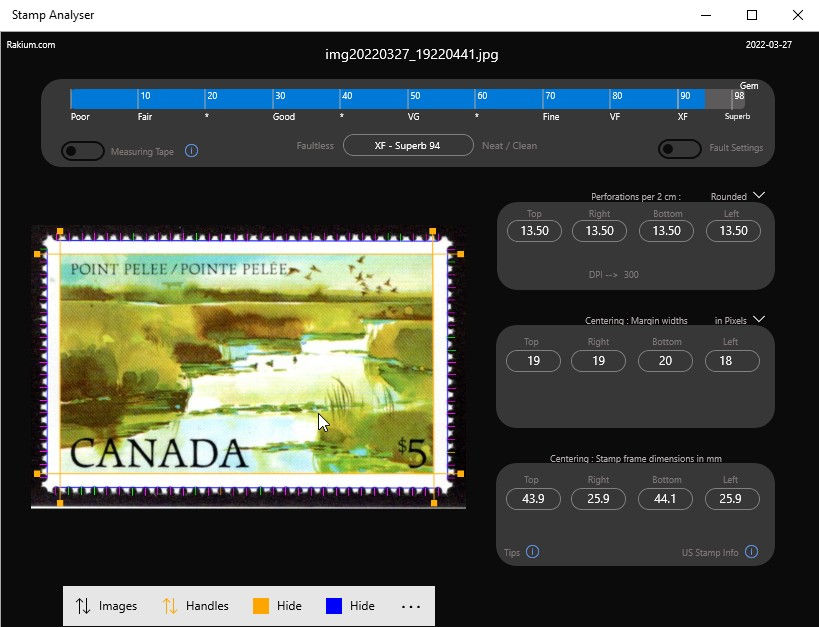
Task: Hide the blue perforation overlay
Action: point(350,606)
